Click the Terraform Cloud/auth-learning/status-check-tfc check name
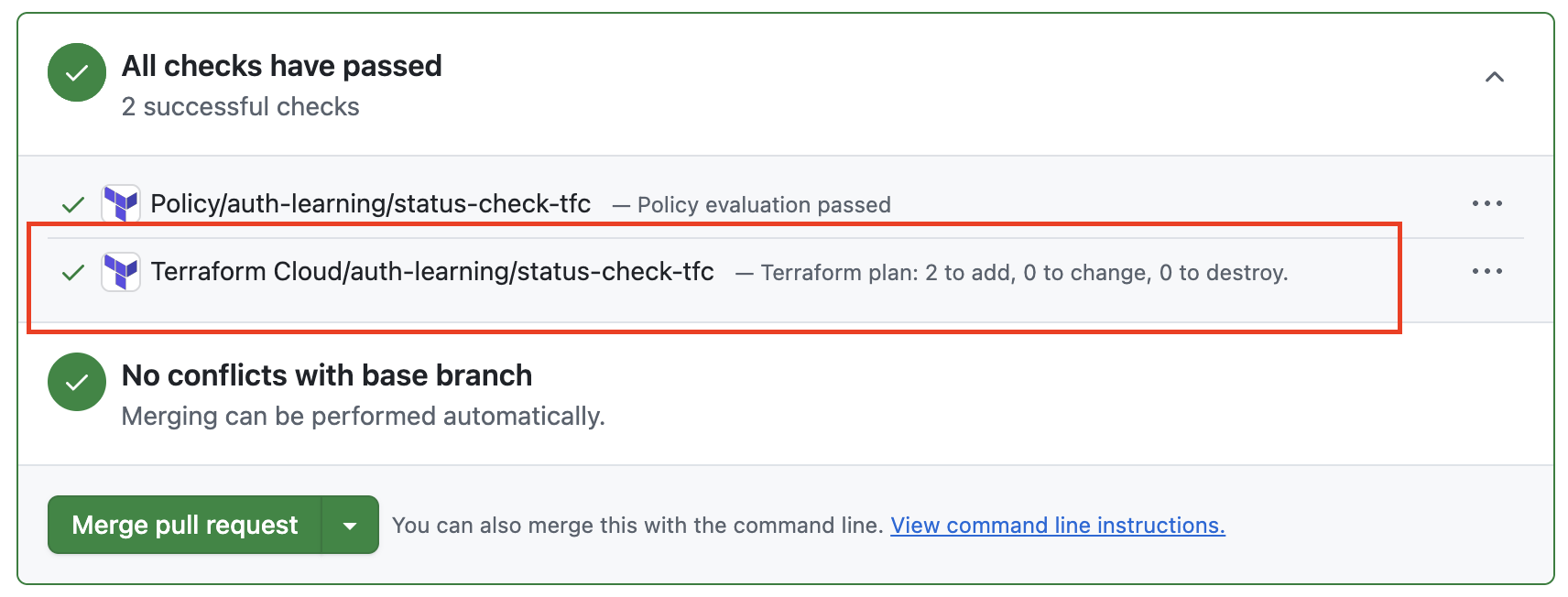1568x597 pixels. point(432,272)
